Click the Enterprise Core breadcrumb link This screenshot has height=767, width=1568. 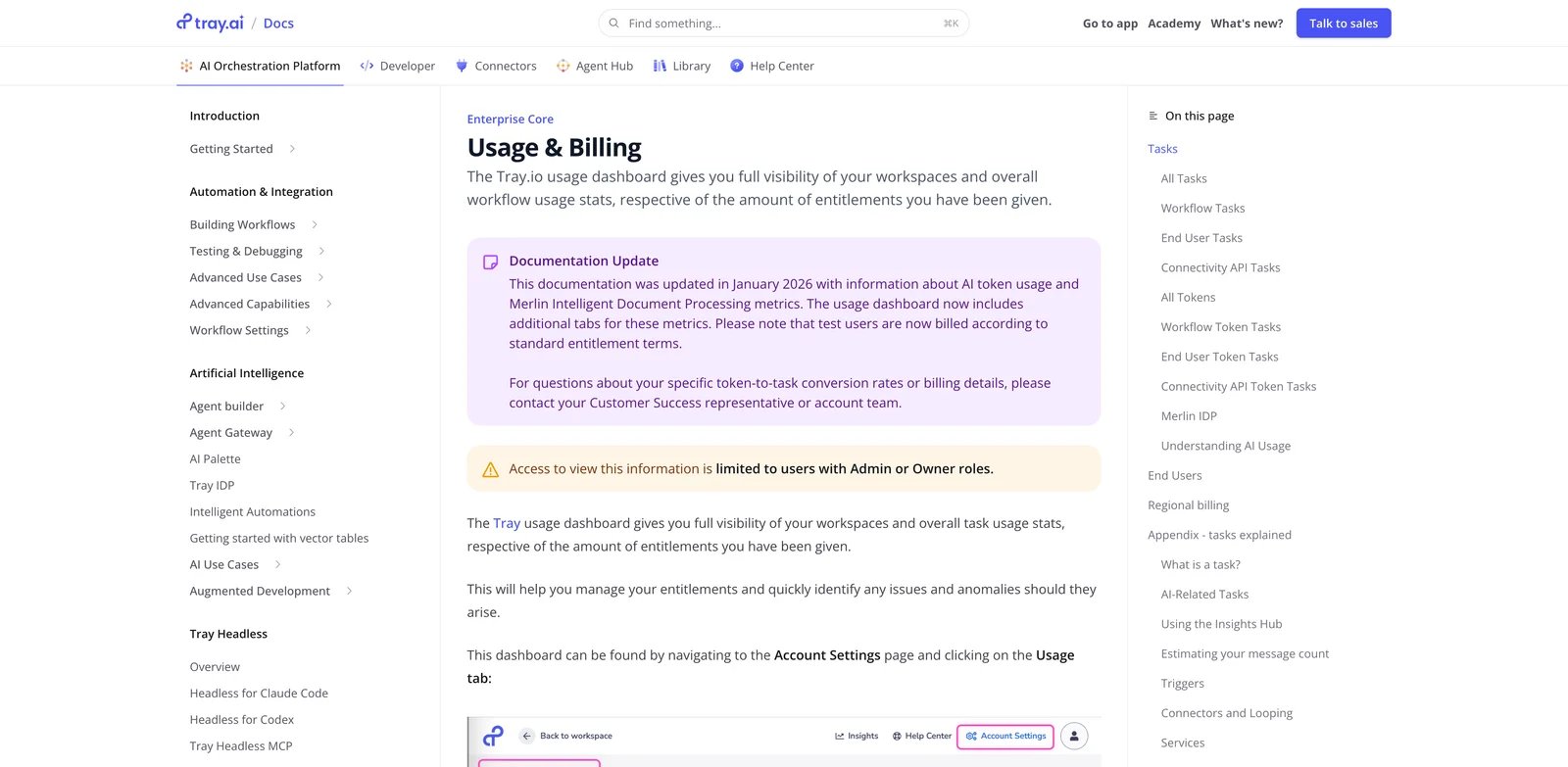click(511, 120)
